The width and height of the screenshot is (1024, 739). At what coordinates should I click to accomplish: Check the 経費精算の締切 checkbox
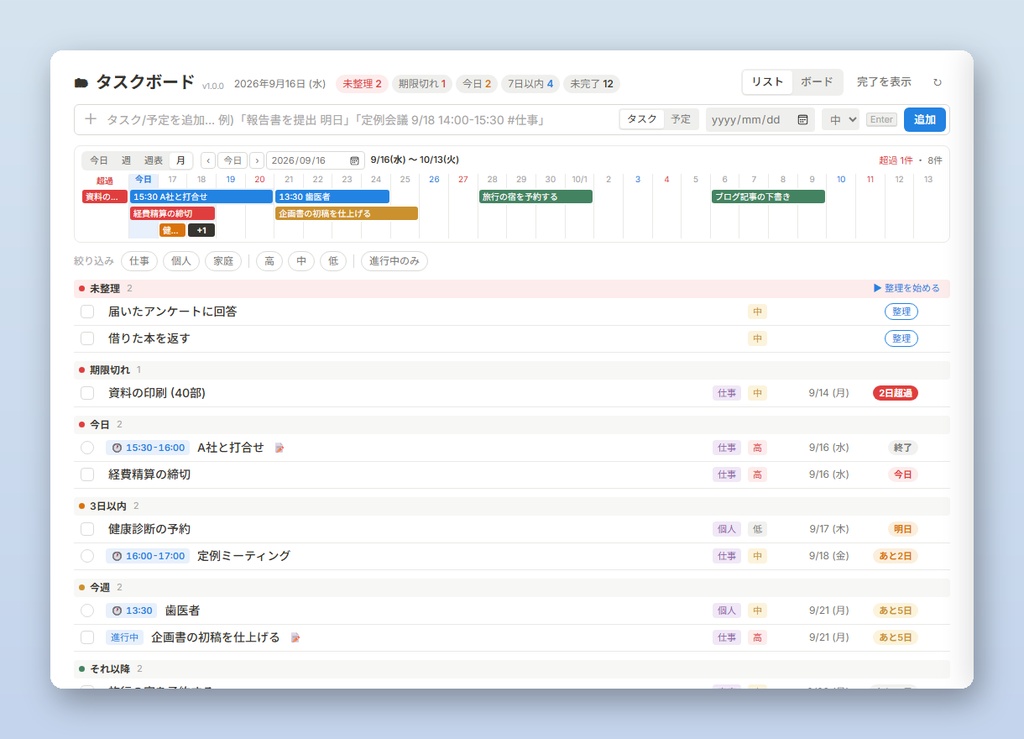pos(87,475)
